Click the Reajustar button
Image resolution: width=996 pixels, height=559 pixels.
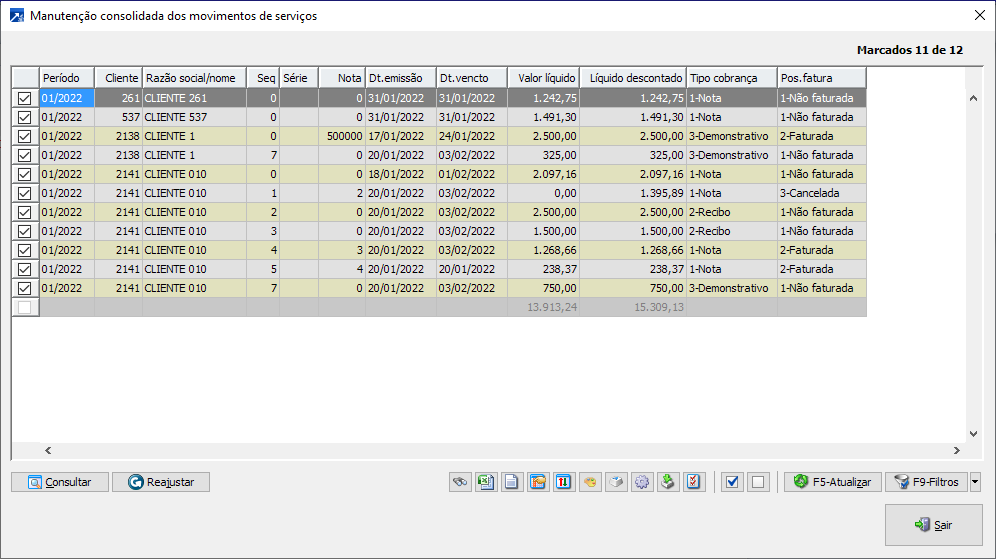point(161,482)
